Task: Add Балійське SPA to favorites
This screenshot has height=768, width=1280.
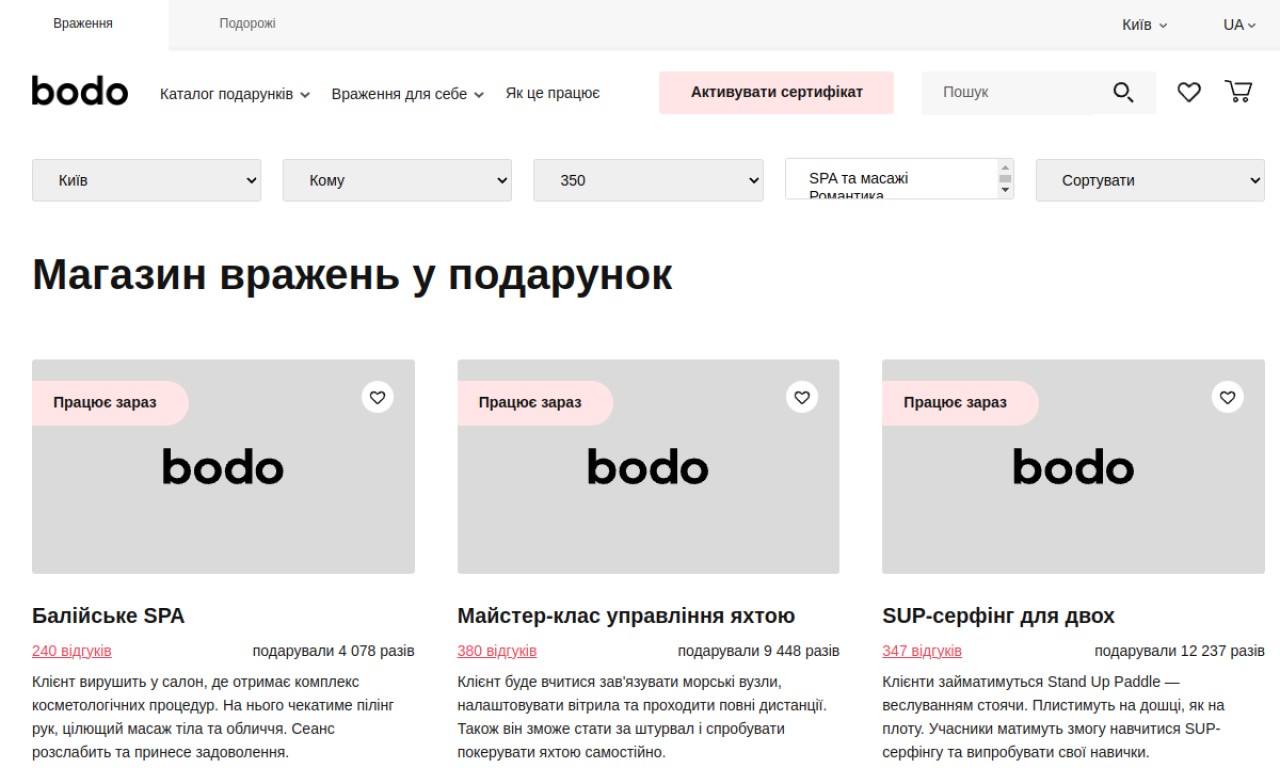Action: point(377,397)
